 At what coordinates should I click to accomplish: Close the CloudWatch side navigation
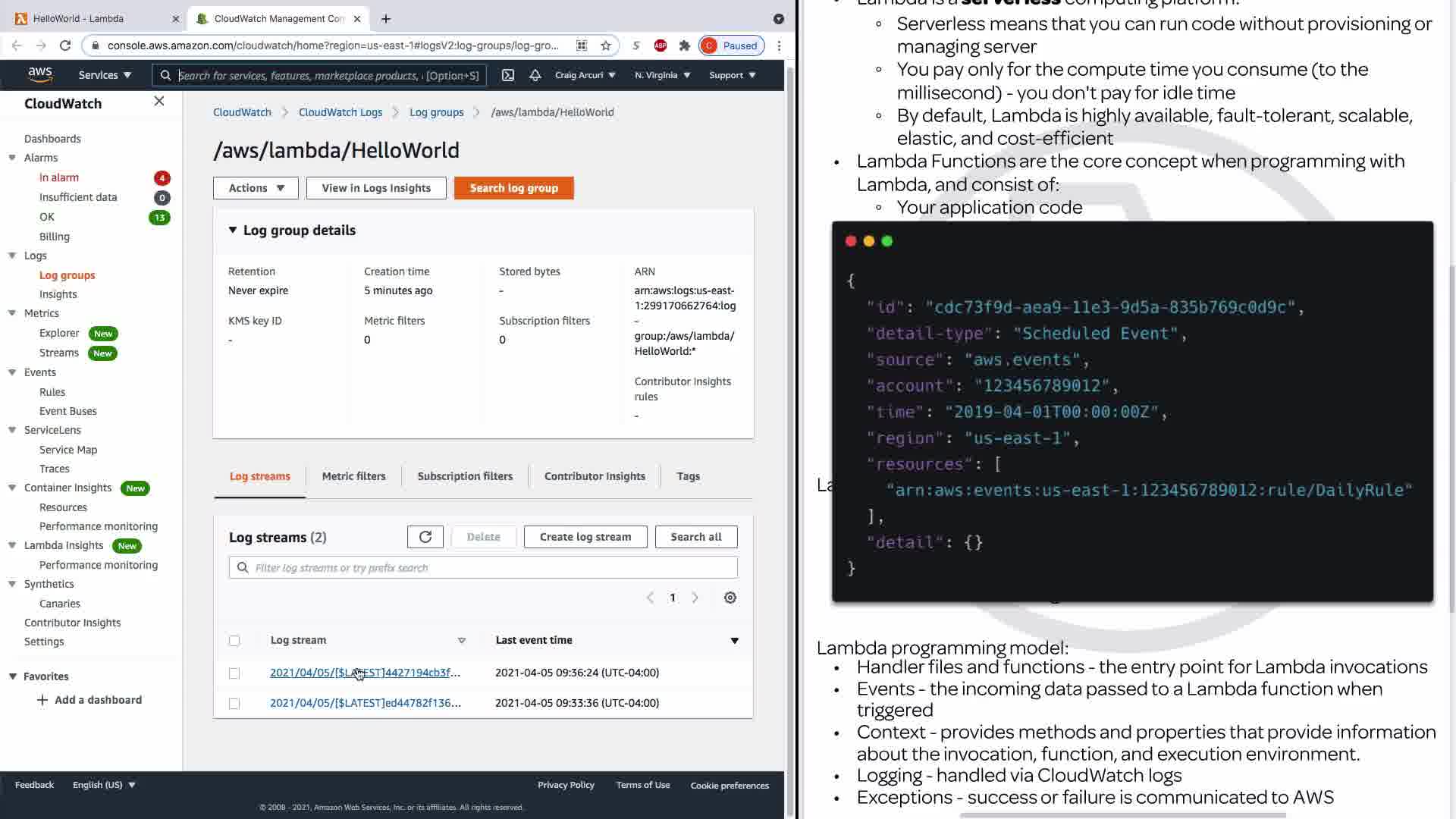pos(159,101)
